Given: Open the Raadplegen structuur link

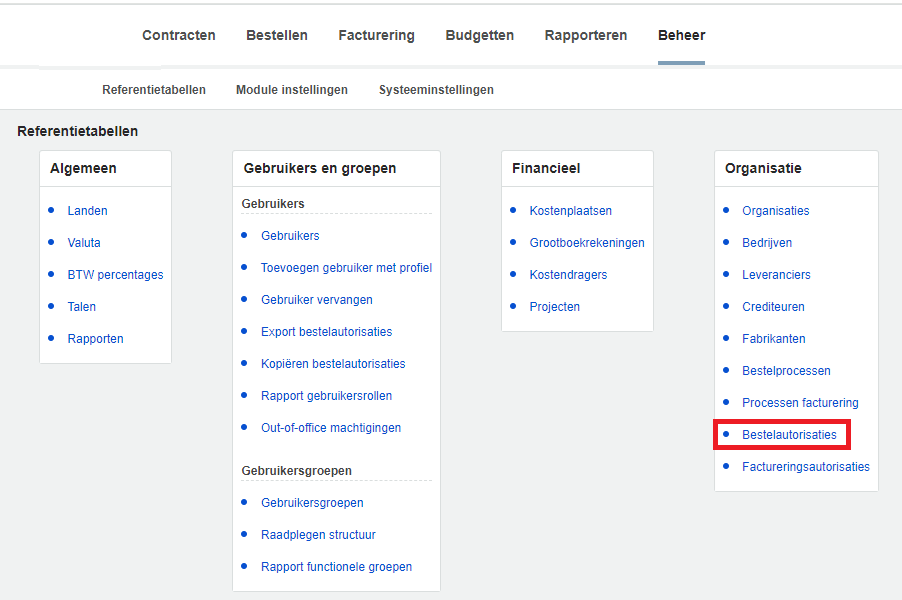Looking at the screenshot, I should point(318,535).
